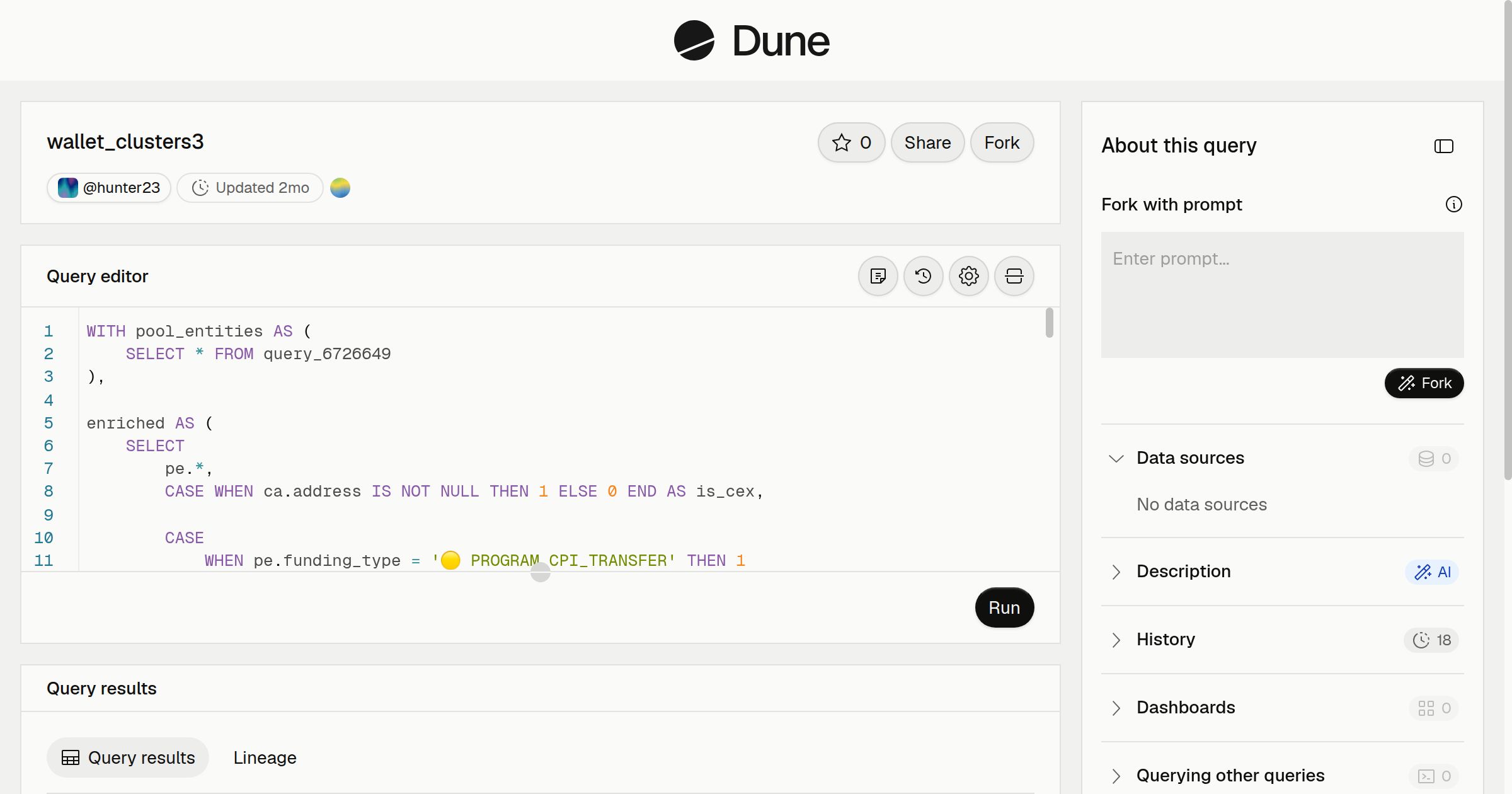Click Querying other queries count badge
Screen dimensions: 1512x794
click(x=1435, y=776)
